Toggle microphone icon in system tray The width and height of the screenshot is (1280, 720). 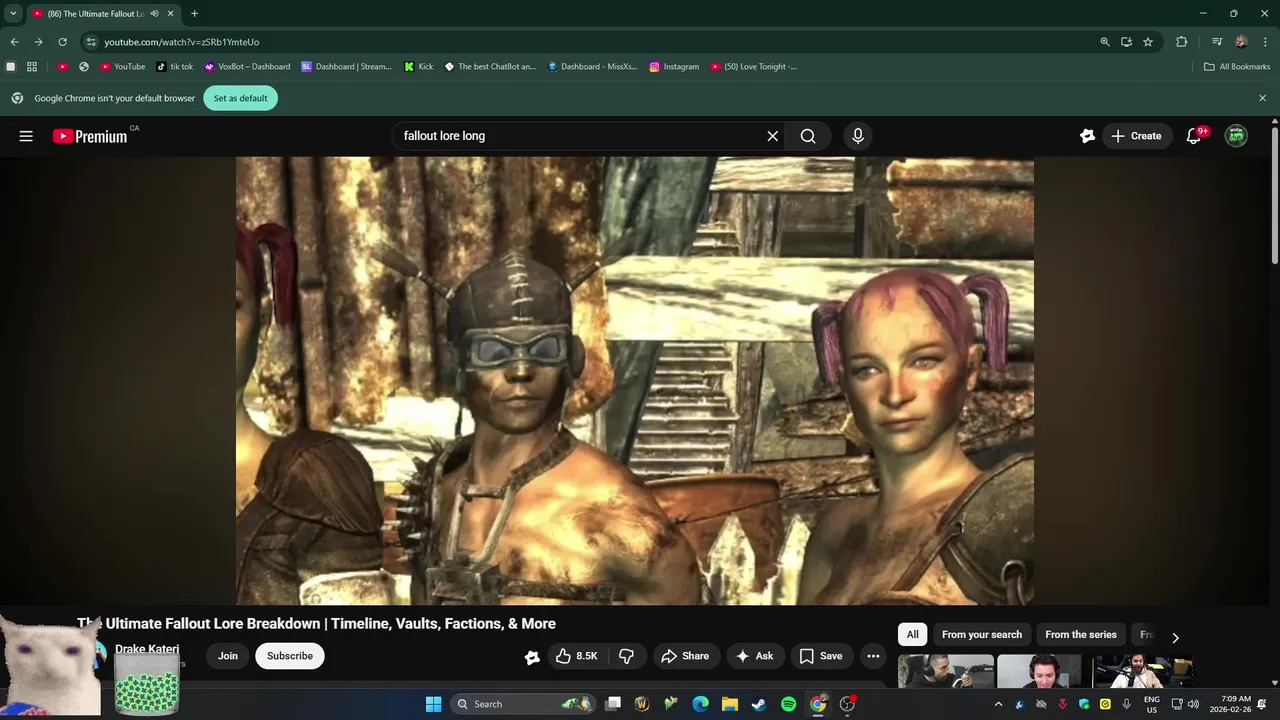coord(1126,704)
